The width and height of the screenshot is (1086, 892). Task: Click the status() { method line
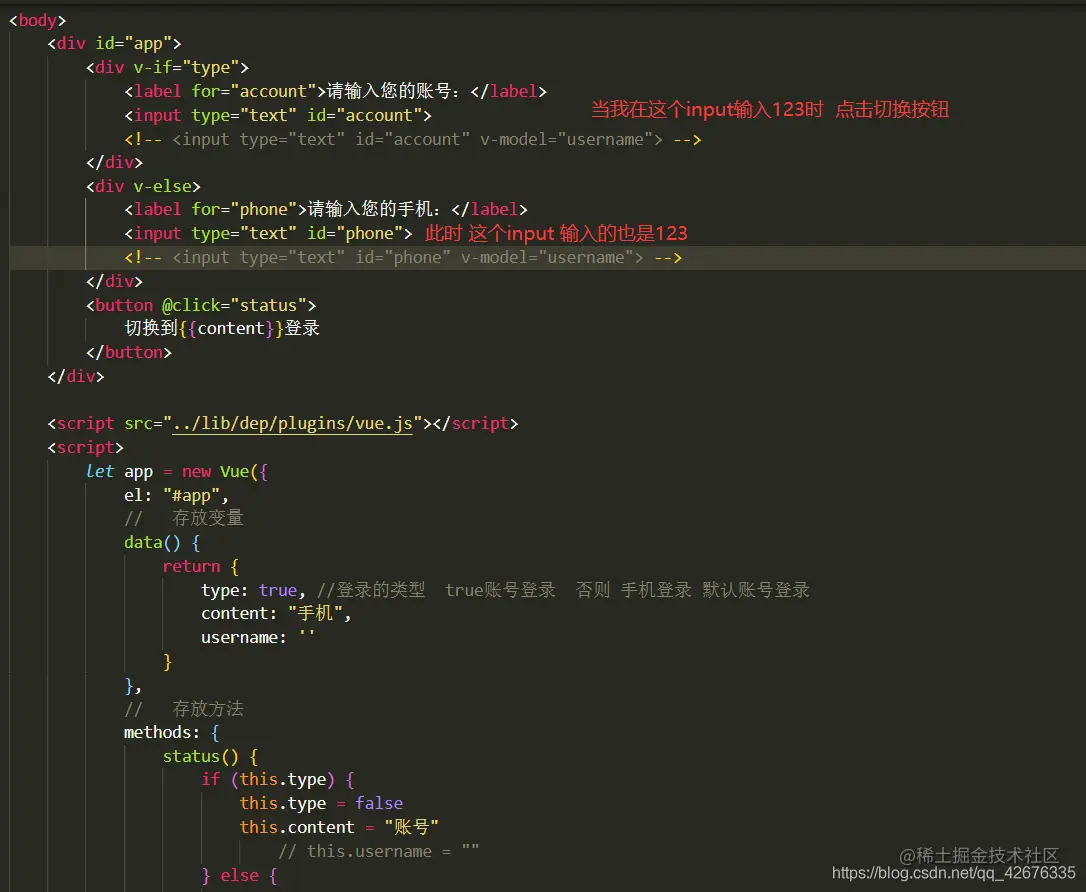click(x=211, y=756)
